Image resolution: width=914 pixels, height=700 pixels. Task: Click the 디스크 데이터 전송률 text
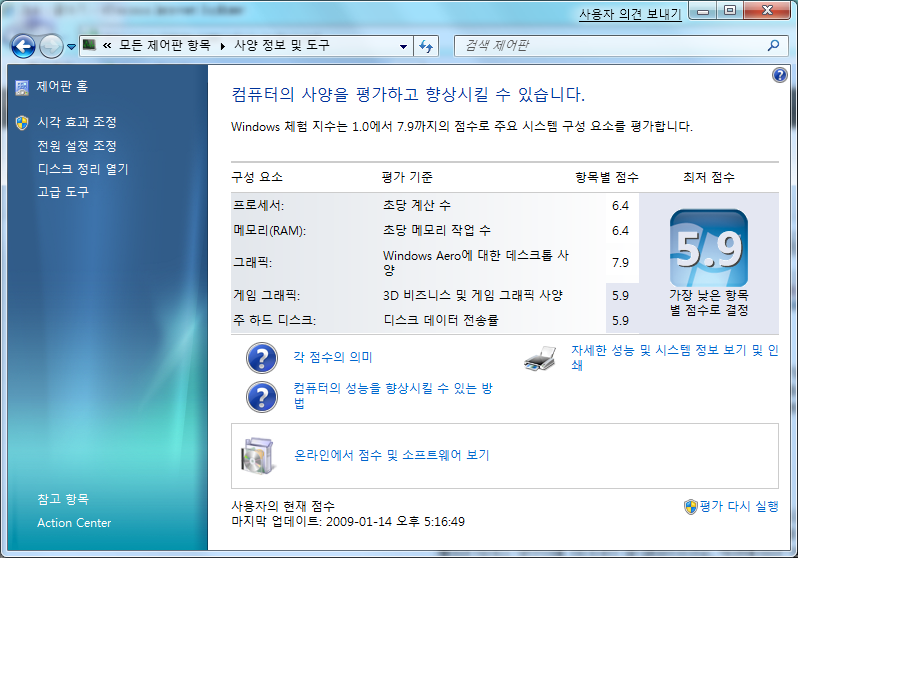coord(441,320)
